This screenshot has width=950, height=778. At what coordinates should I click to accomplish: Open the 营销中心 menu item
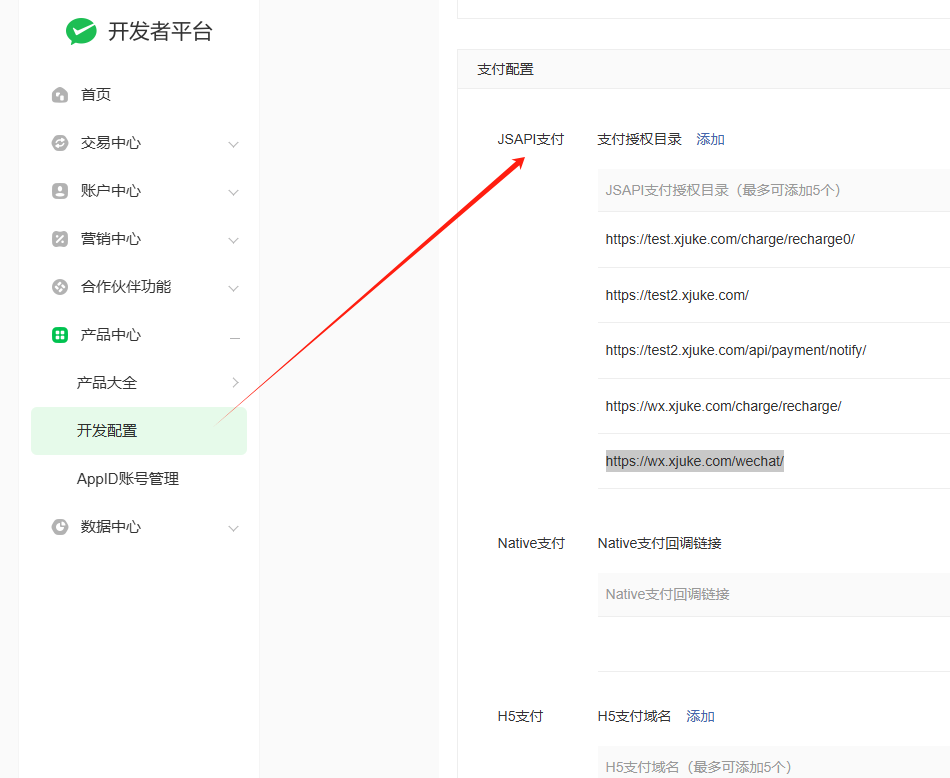111,239
